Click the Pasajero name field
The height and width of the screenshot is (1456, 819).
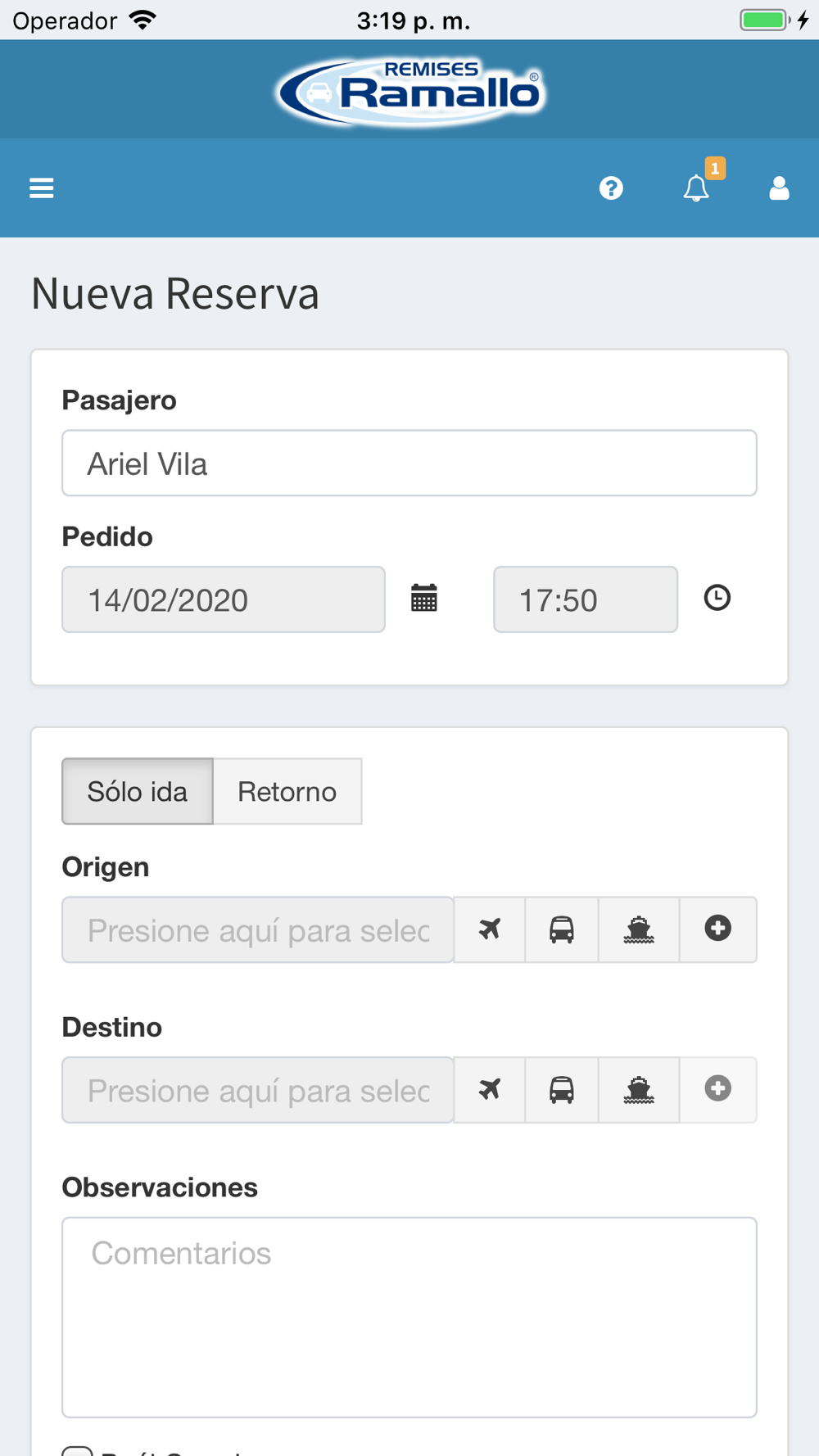click(x=409, y=463)
